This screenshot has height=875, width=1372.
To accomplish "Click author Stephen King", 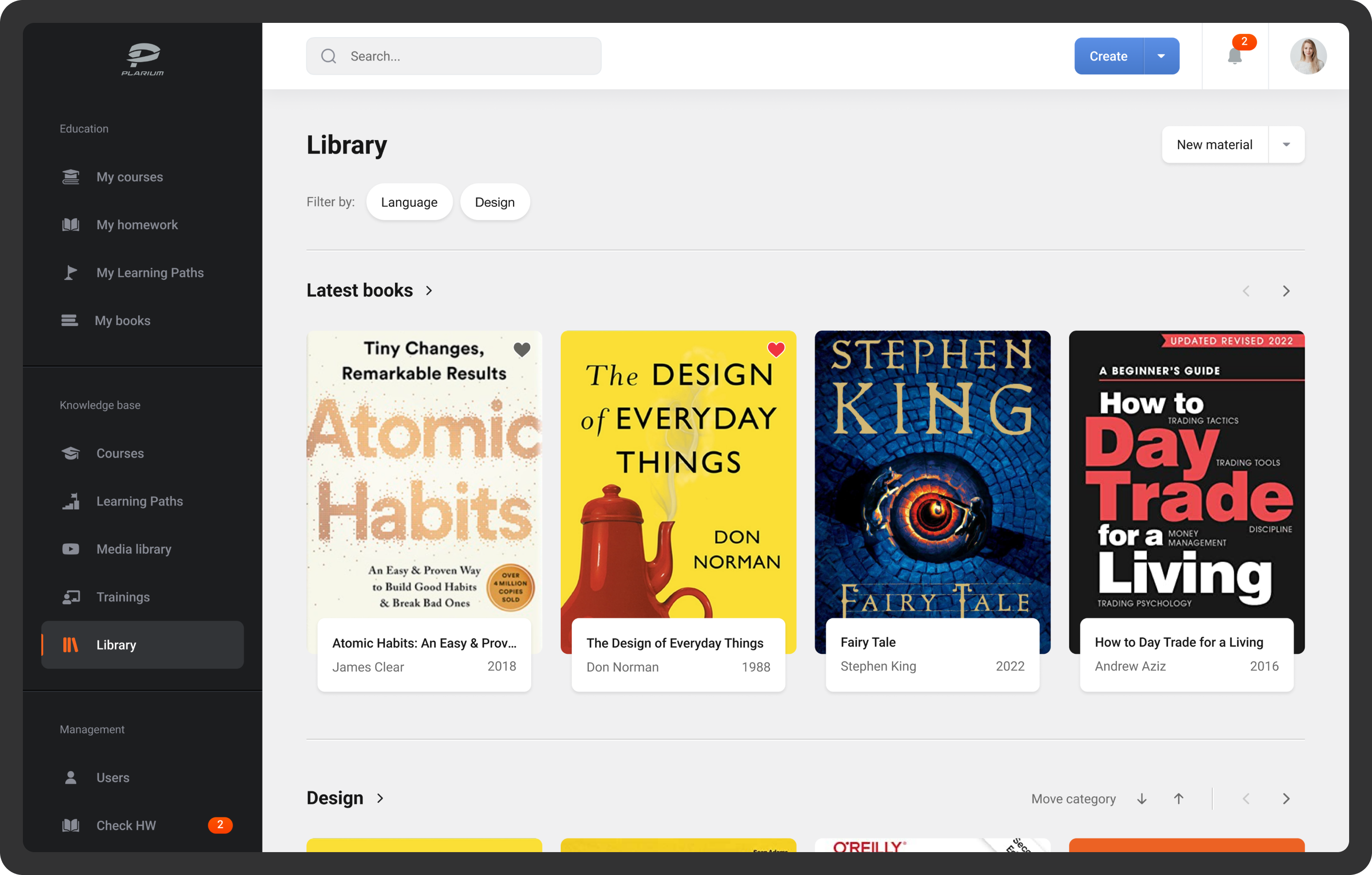I will (878, 666).
